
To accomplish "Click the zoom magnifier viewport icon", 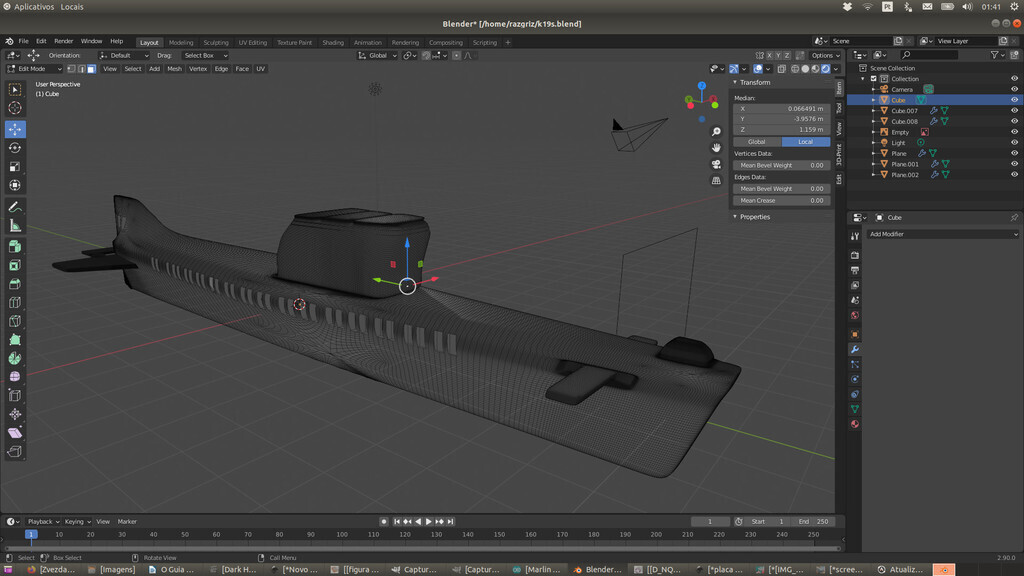I will [716, 132].
